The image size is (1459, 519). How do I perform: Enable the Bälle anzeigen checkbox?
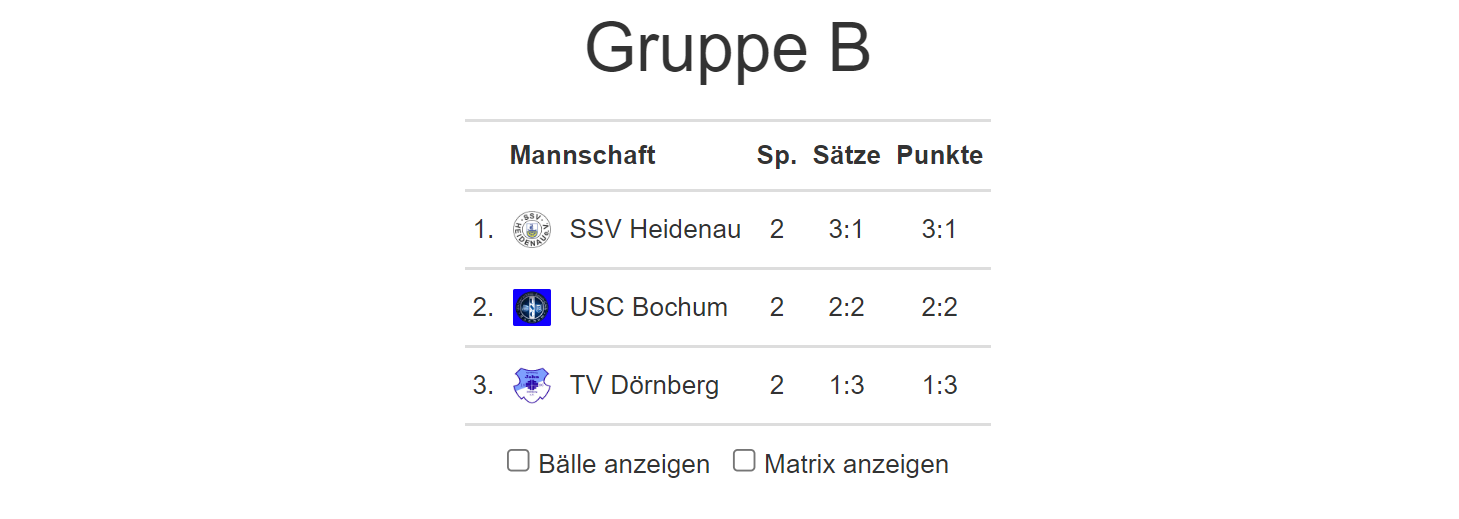tap(518, 461)
